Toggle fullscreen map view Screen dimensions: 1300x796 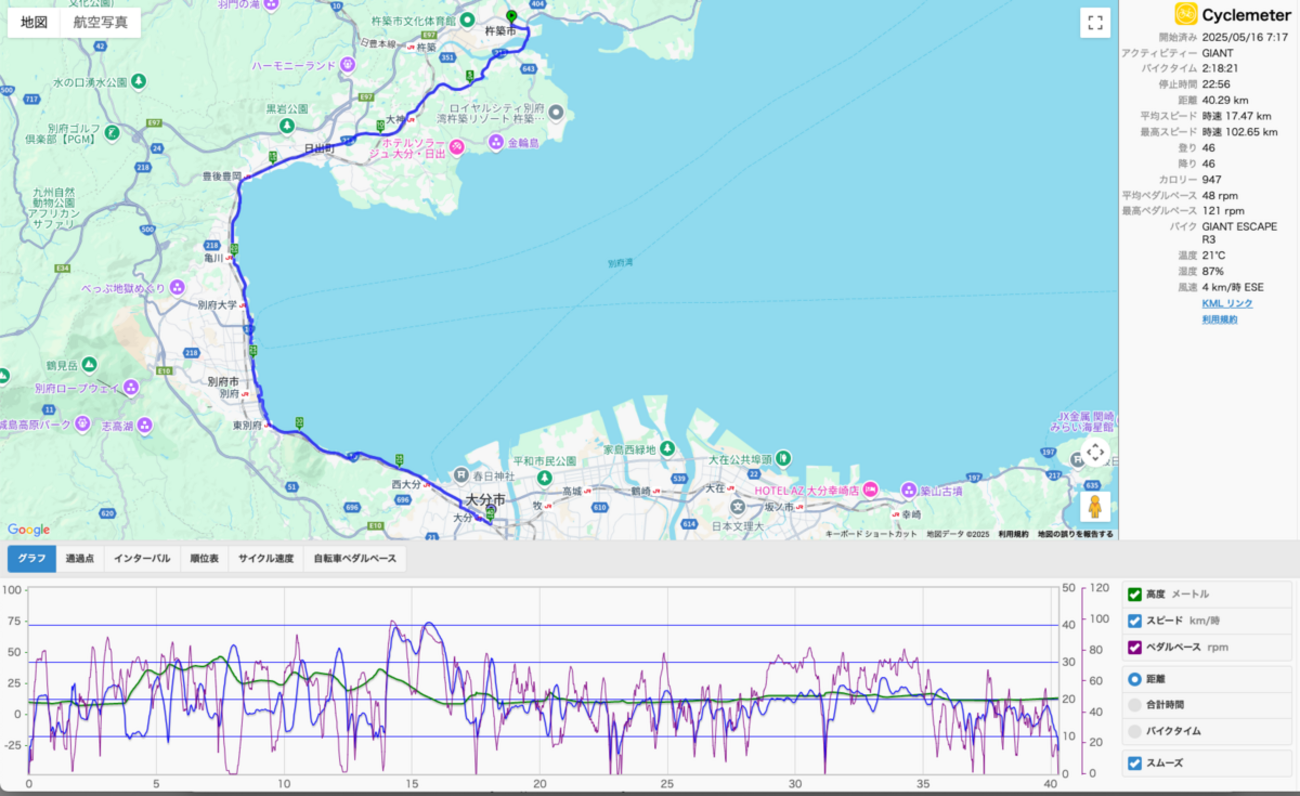click(1095, 23)
